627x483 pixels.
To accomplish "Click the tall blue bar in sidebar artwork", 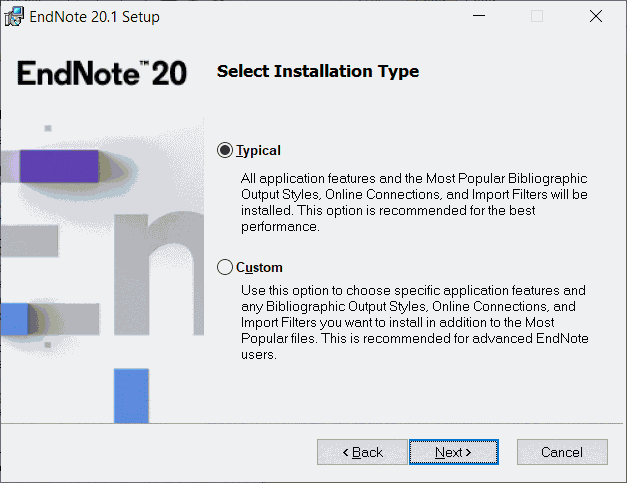I will click(131, 396).
